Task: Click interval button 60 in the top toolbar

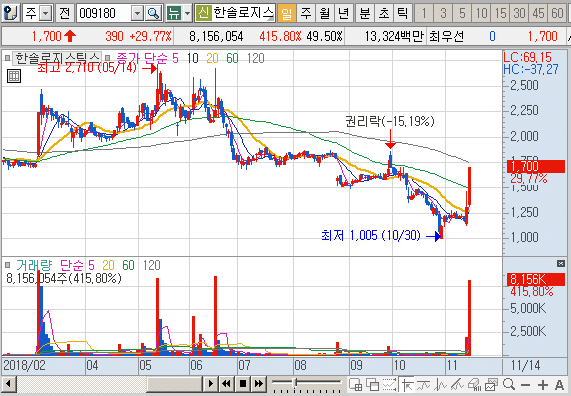Action: tap(557, 13)
